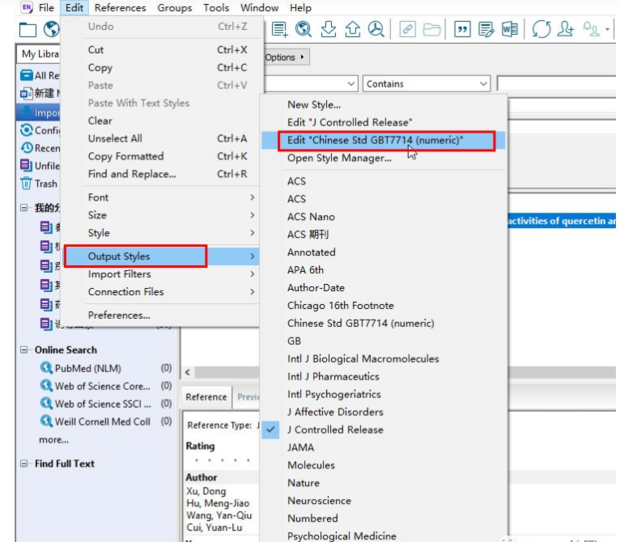Screen dimensions: 620x542
Task: Open Online Search globe-with-magnifier icon
Action: coord(303,29)
